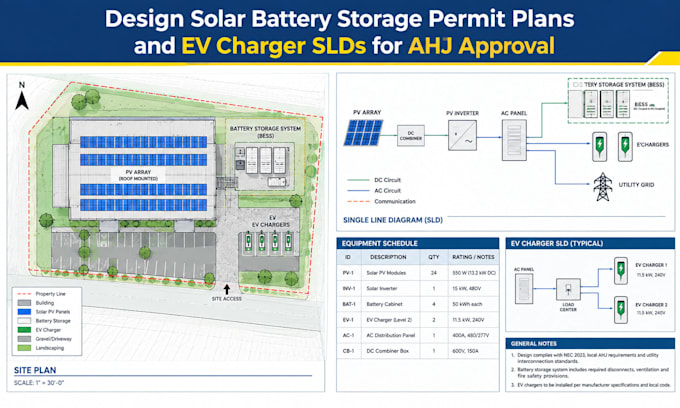Select the EV Charger 1 icon

[621, 271]
